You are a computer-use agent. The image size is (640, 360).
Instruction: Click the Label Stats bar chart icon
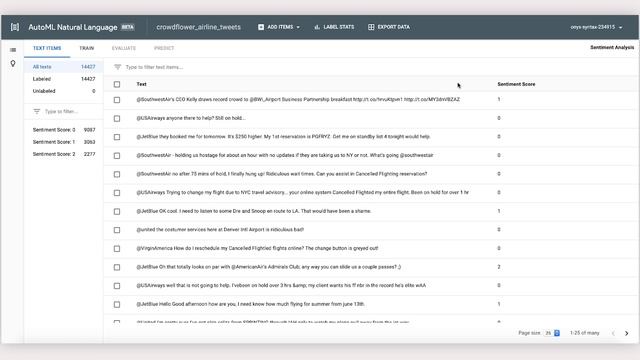317,27
